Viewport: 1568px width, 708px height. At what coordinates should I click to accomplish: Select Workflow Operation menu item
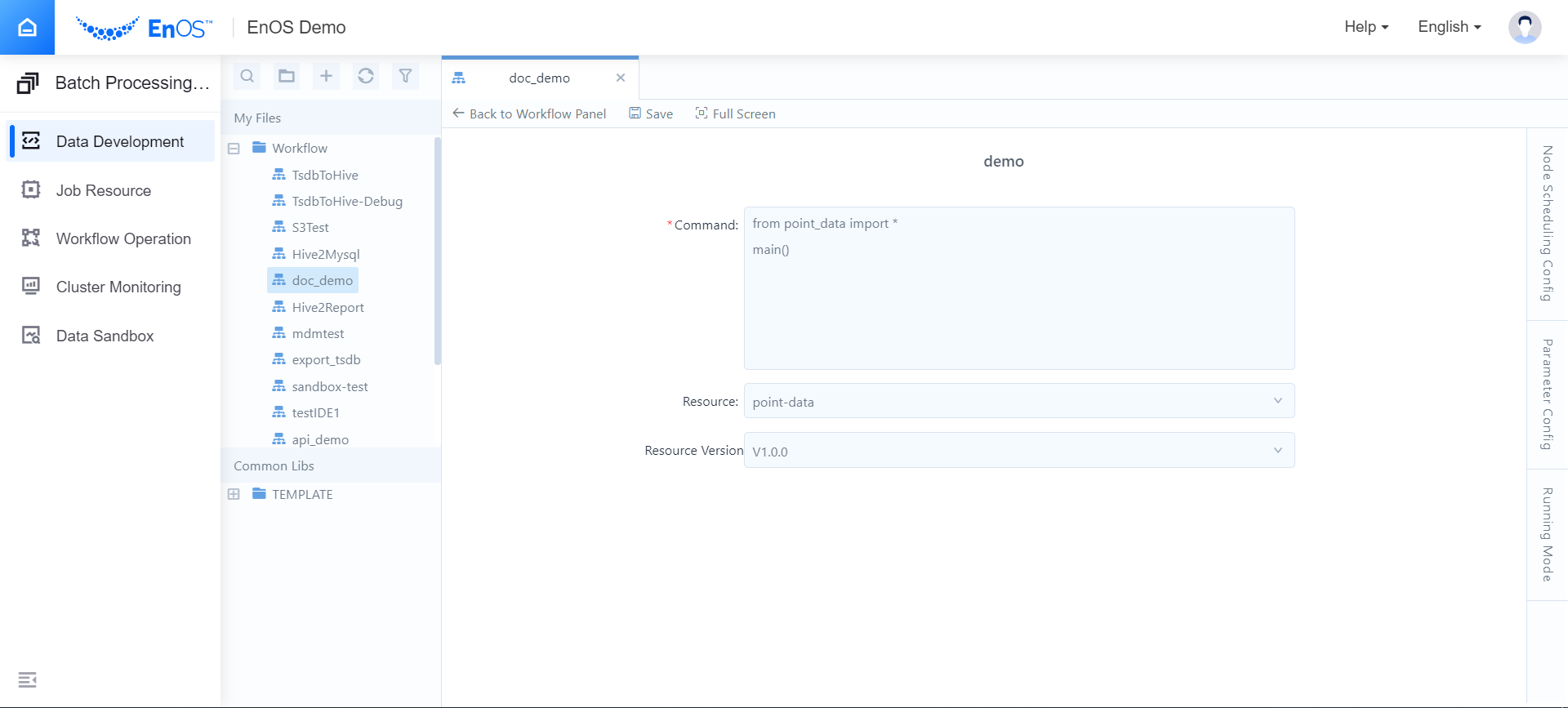[x=111, y=238]
